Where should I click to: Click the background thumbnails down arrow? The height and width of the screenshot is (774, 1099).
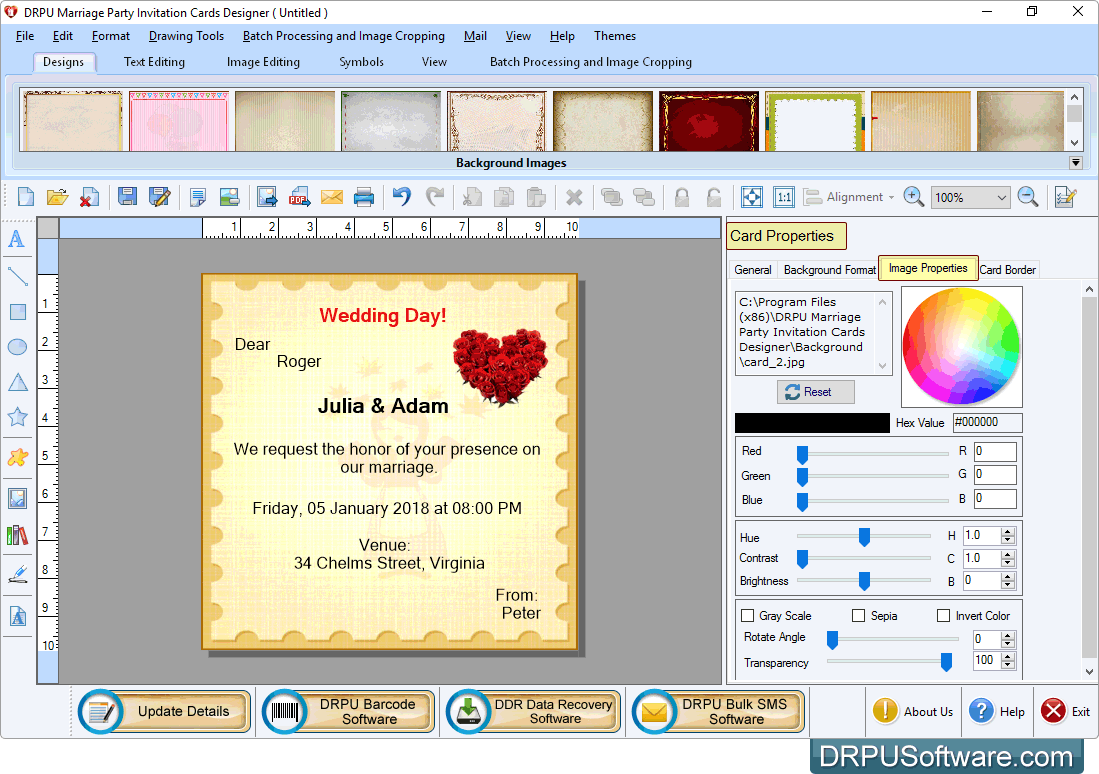1074,142
